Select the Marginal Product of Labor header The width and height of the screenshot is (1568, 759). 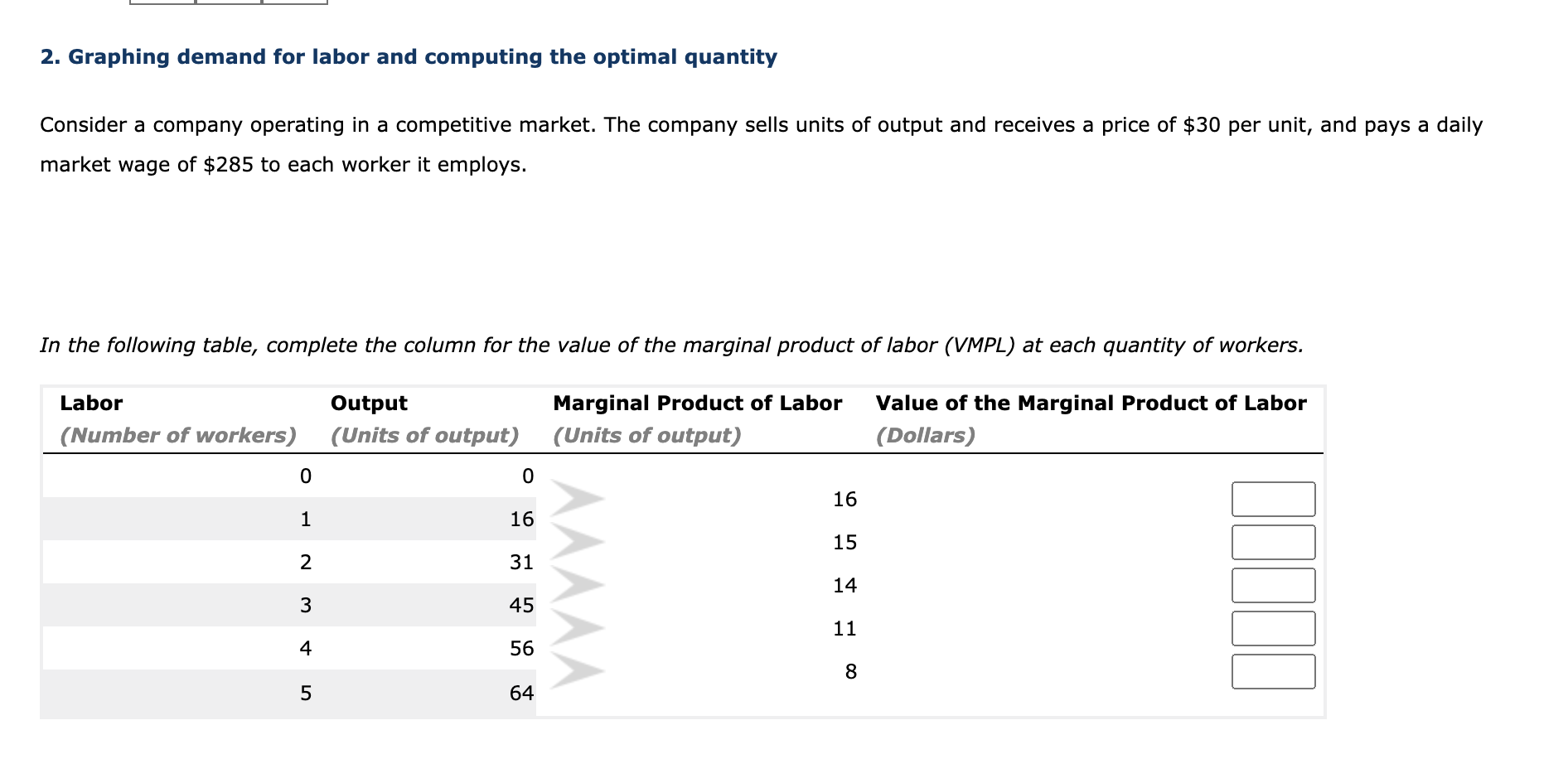point(697,404)
